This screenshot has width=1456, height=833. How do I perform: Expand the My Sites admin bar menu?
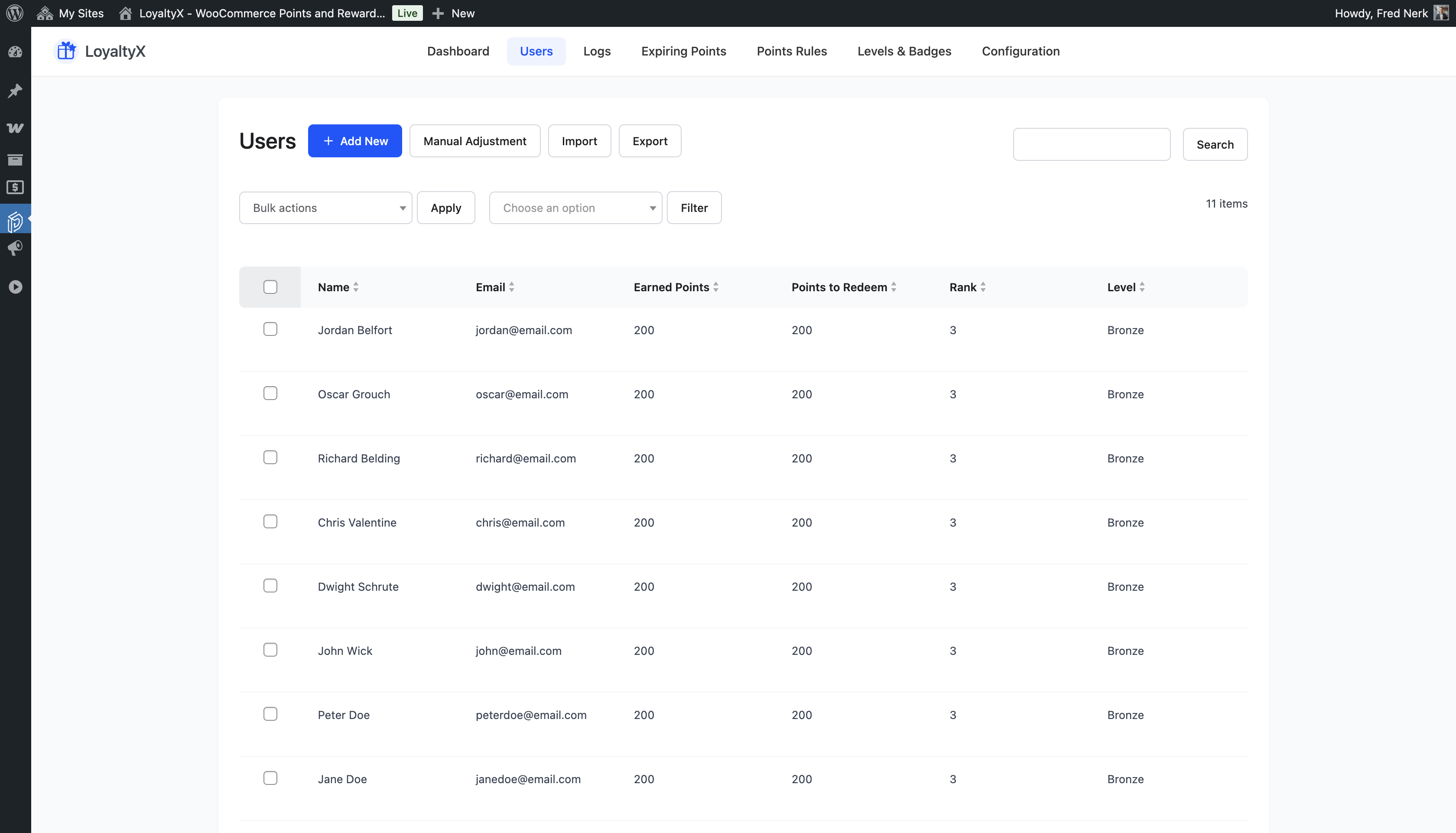69,13
